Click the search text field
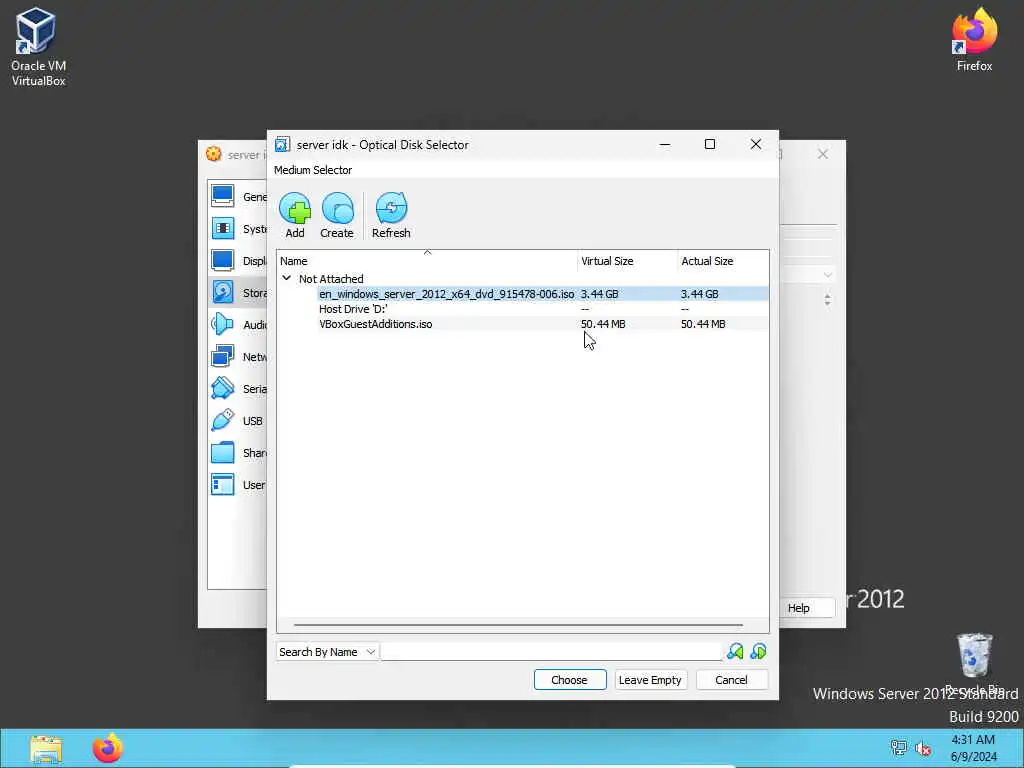Image resolution: width=1024 pixels, height=768 pixels. 552,652
